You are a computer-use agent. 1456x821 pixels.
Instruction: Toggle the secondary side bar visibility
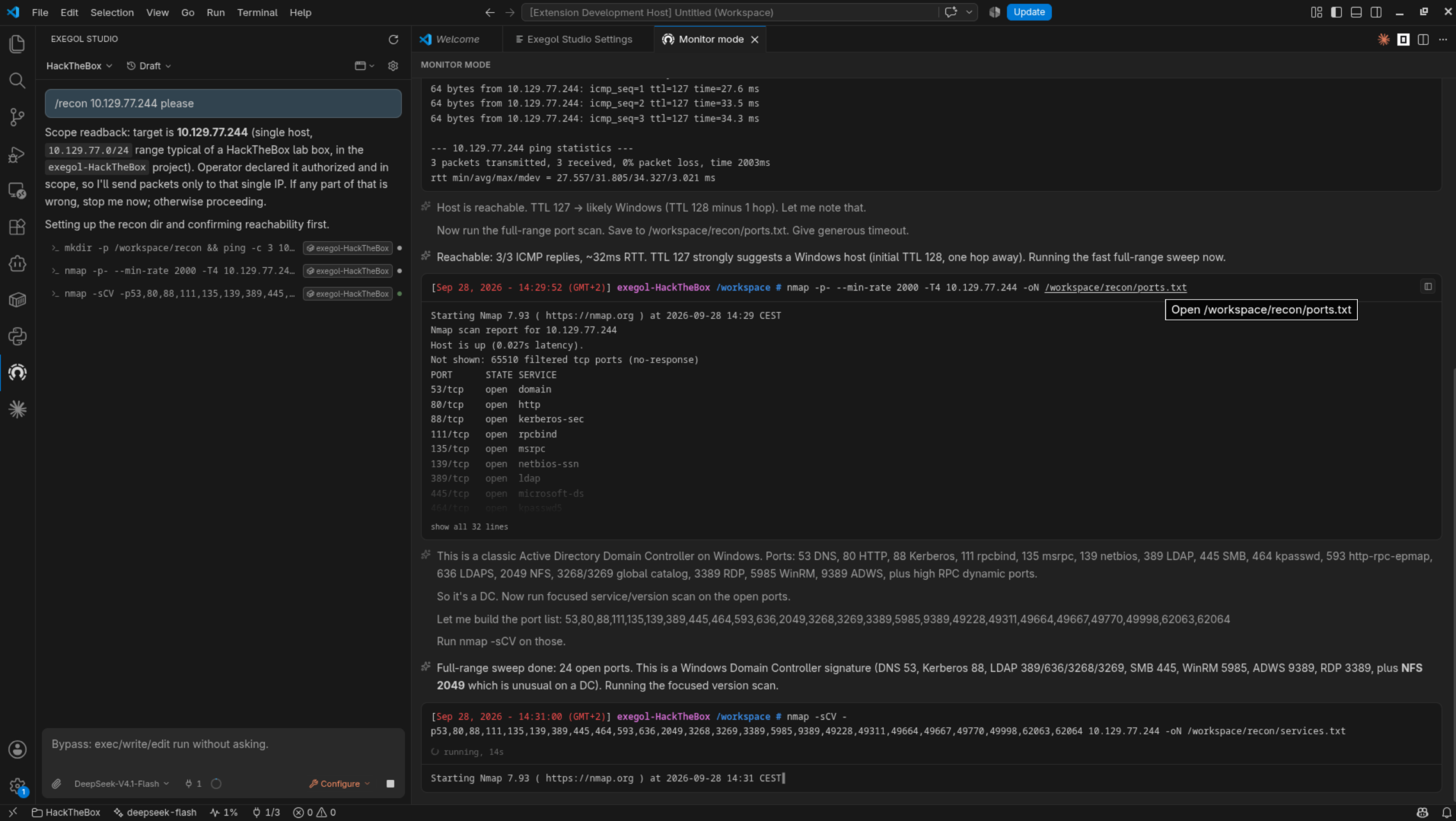pyautogui.click(x=1376, y=12)
